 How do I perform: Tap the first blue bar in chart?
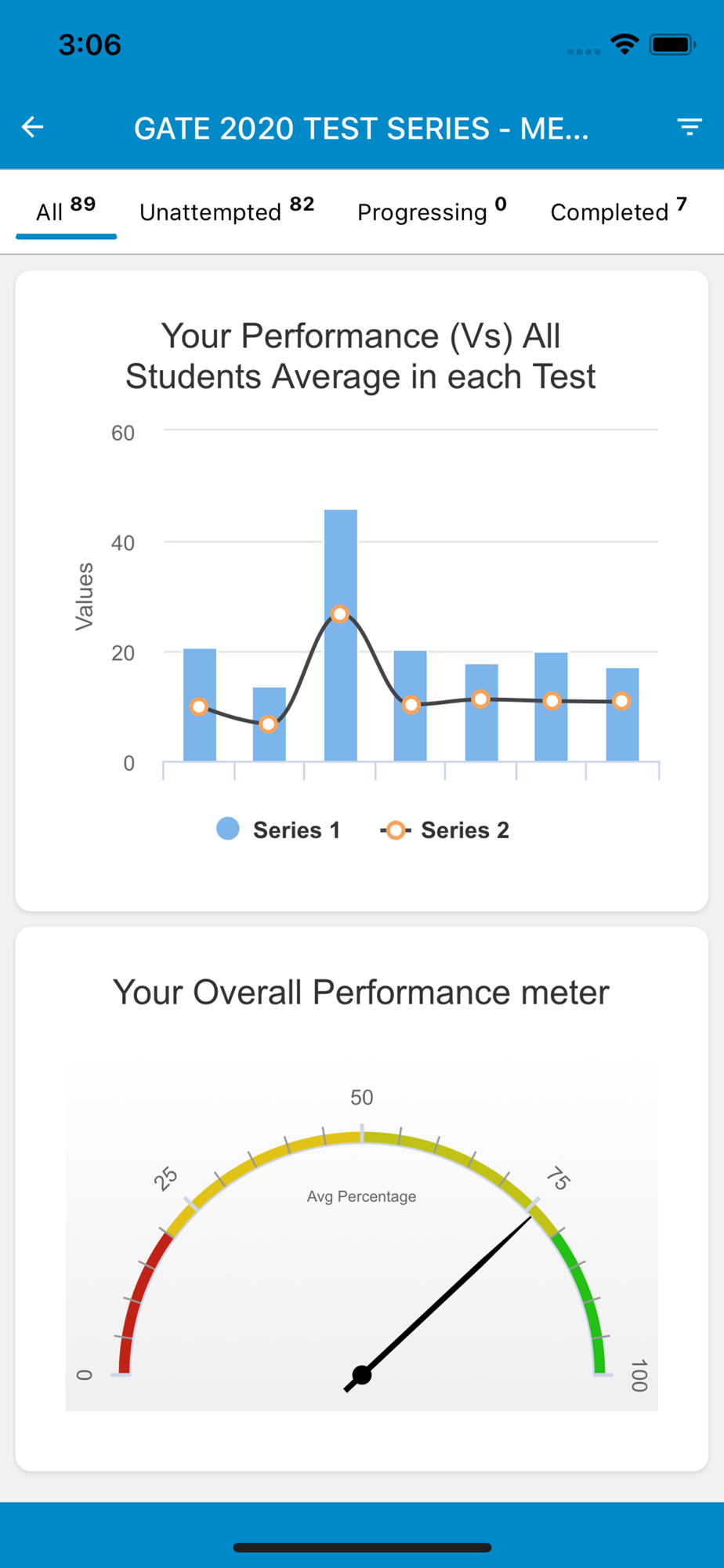pos(200,704)
